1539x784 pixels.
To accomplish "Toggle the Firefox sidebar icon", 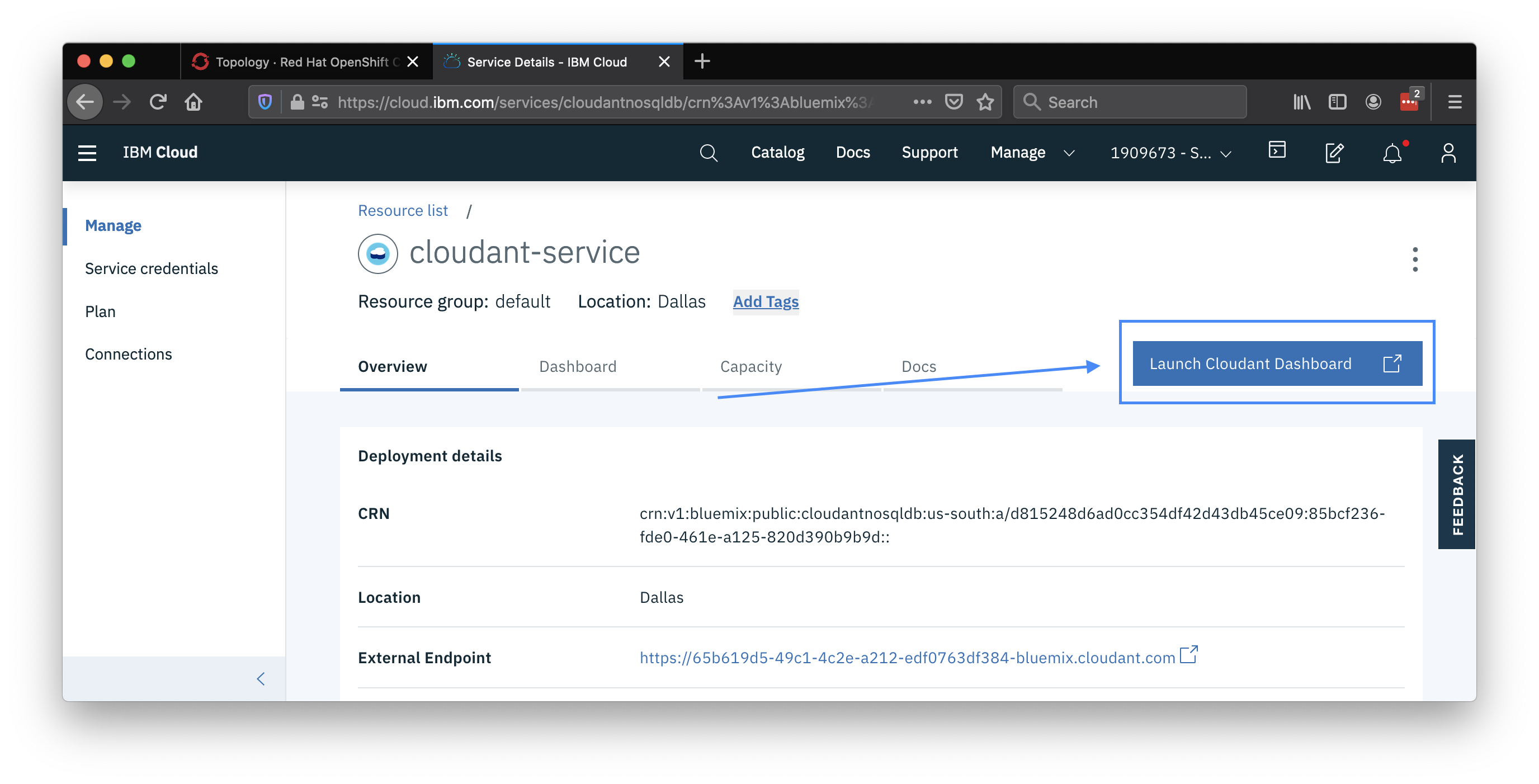I will (x=1337, y=102).
